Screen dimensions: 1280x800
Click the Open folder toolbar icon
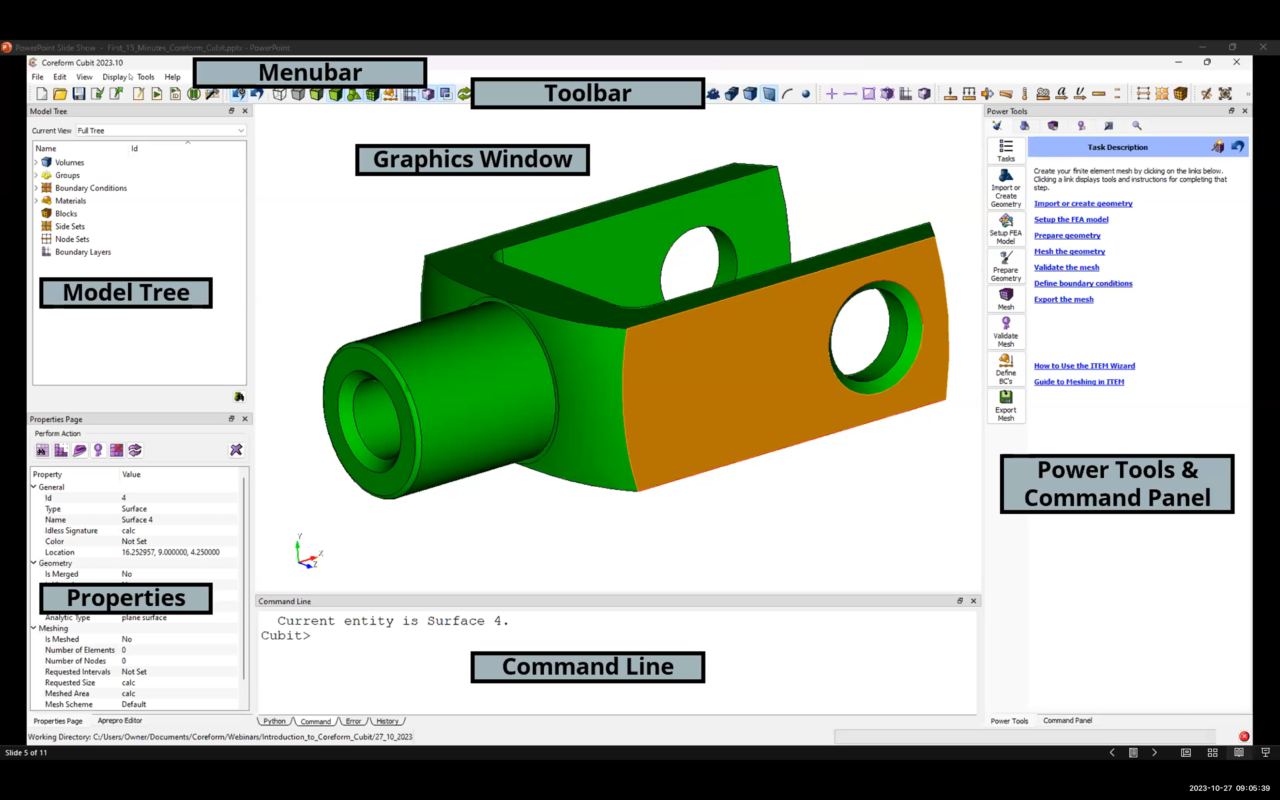coord(60,94)
